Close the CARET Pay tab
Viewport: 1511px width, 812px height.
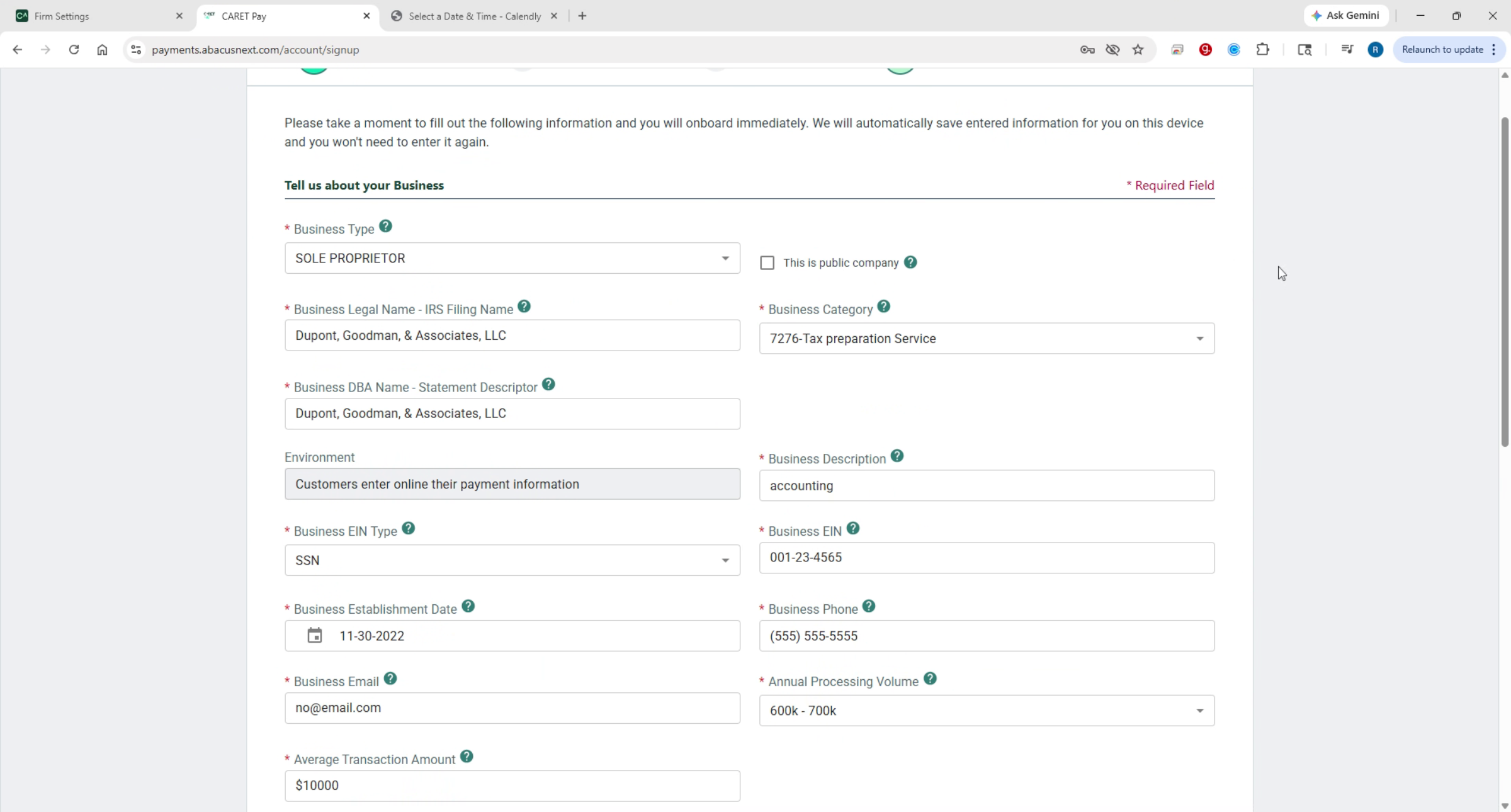click(x=366, y=16)
